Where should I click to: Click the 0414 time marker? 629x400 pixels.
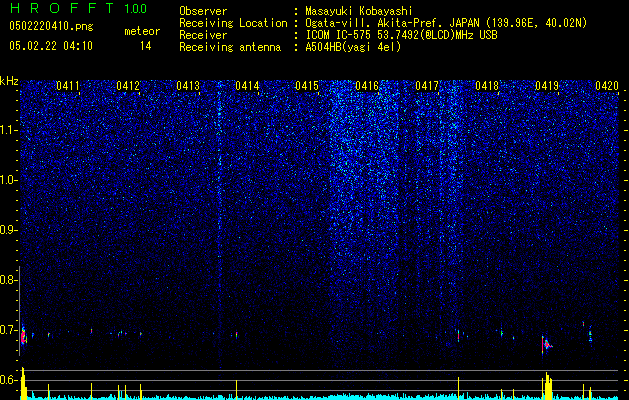pyautogui.click(x=247, y=86)
